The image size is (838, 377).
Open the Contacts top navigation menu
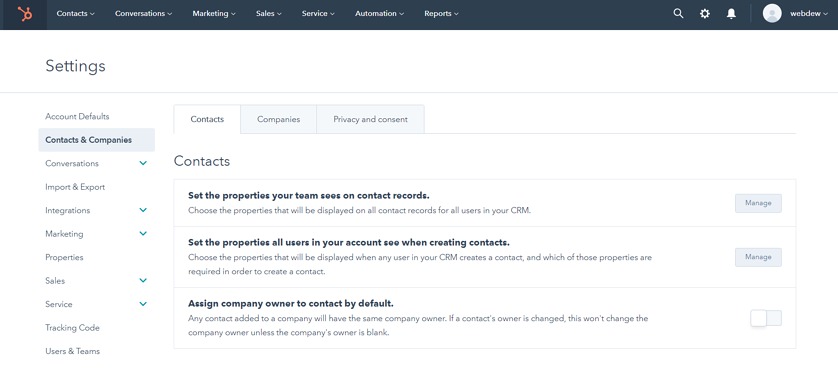click(x=75, y=14)
